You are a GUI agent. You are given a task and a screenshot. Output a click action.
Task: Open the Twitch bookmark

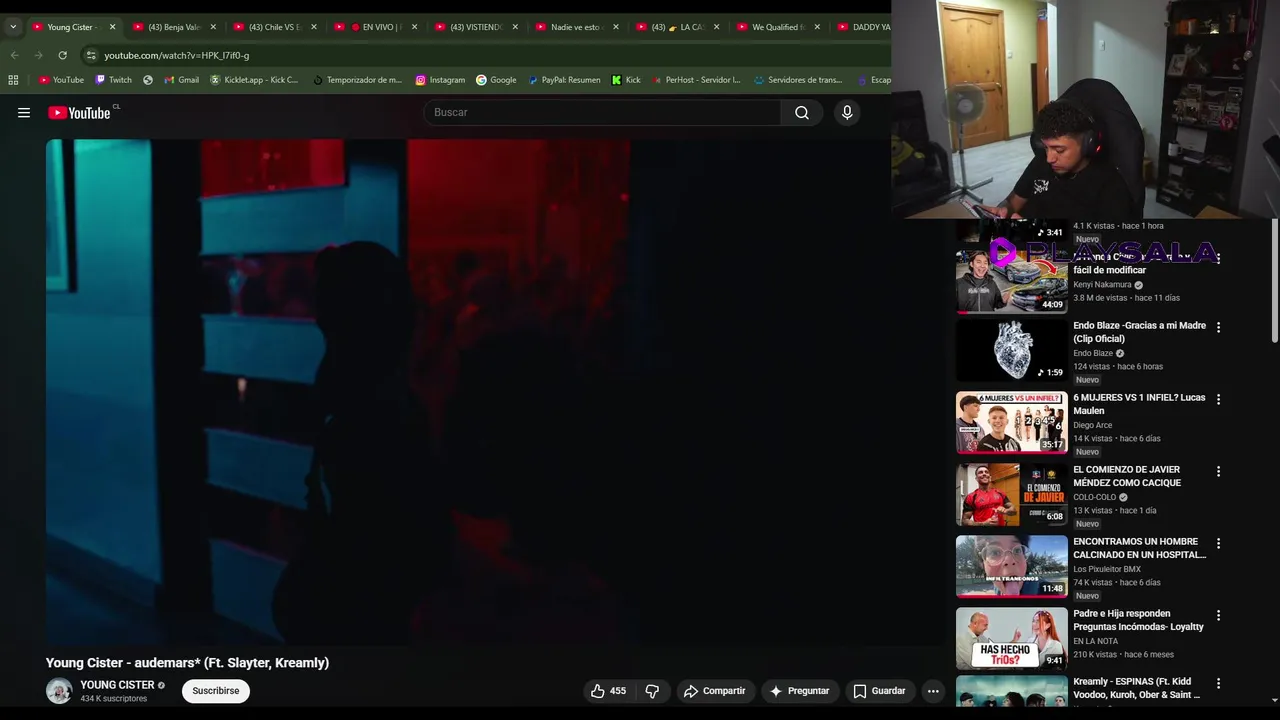pos(114,80)
